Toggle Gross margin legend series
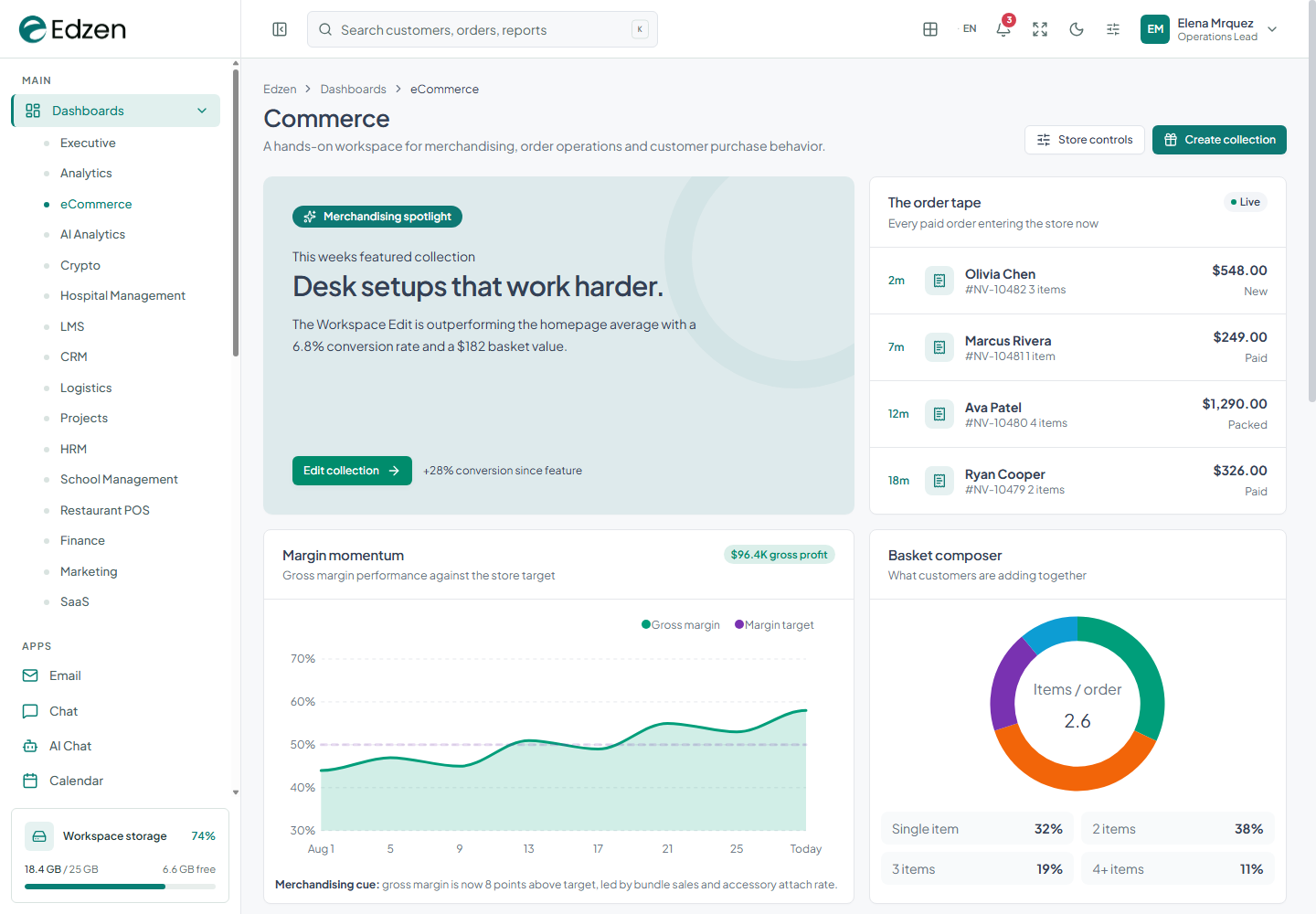Viewport: 1316px width, 914px height. pyautogui.click(x=681, y=625)
